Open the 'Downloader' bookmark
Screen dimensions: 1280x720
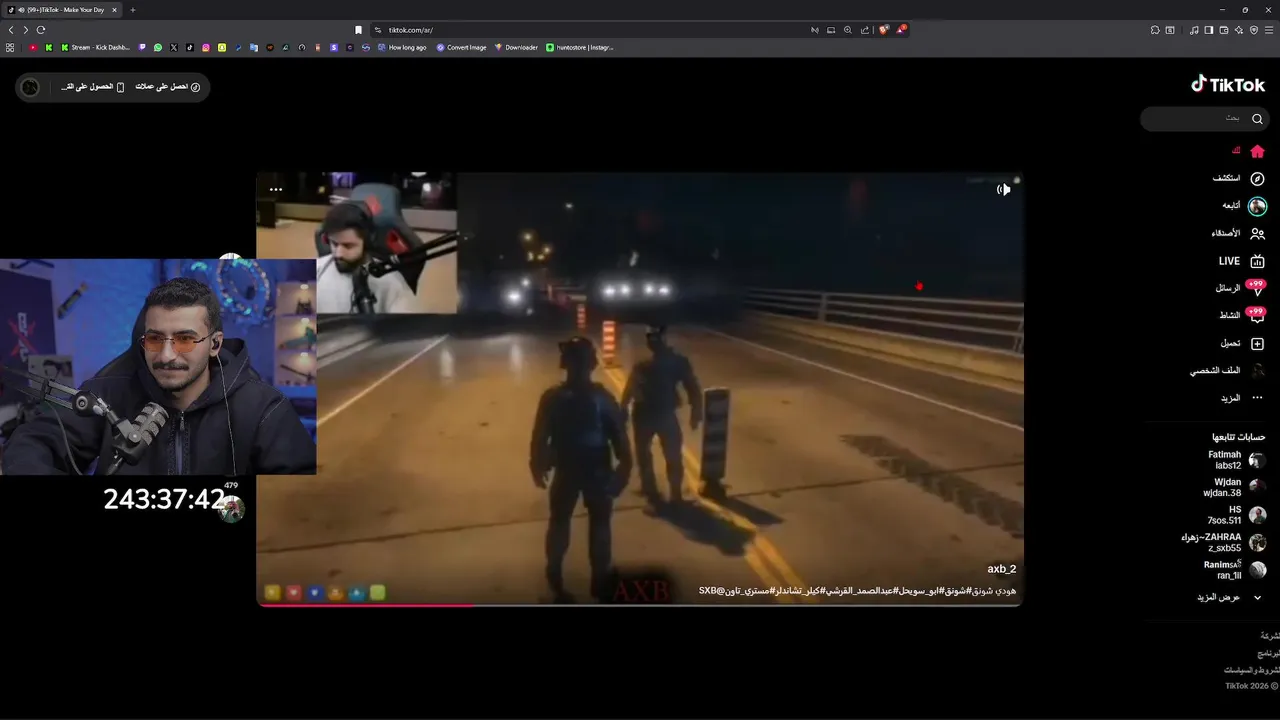516,47
